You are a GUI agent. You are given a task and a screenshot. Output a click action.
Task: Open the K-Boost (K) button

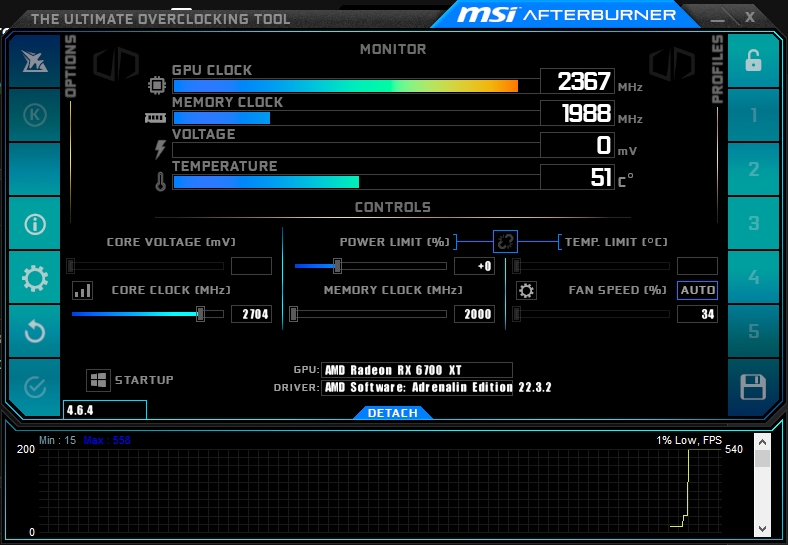(x=34, y=115)
